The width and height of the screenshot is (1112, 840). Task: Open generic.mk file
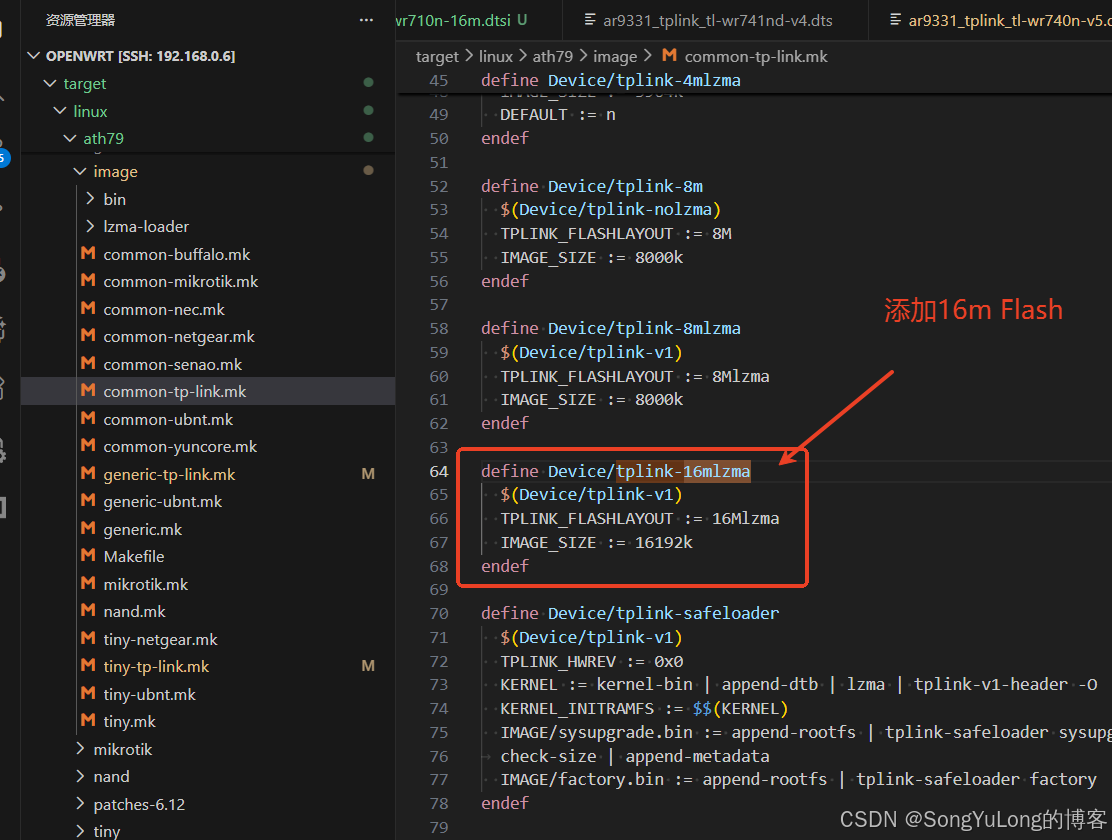pyautogui.click(x=143, y=529)
